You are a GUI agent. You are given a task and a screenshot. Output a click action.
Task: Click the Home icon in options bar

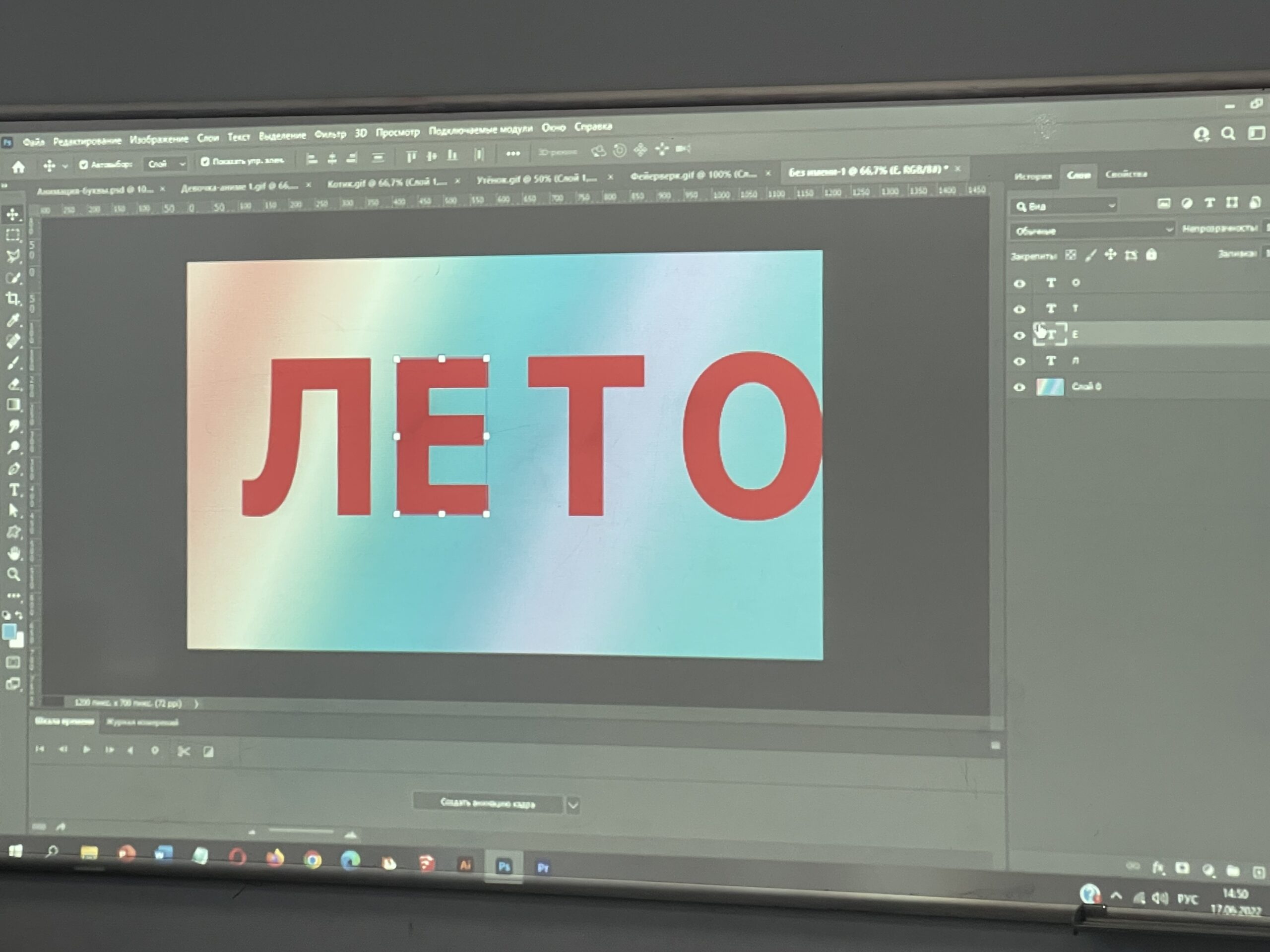click(18, 167)
